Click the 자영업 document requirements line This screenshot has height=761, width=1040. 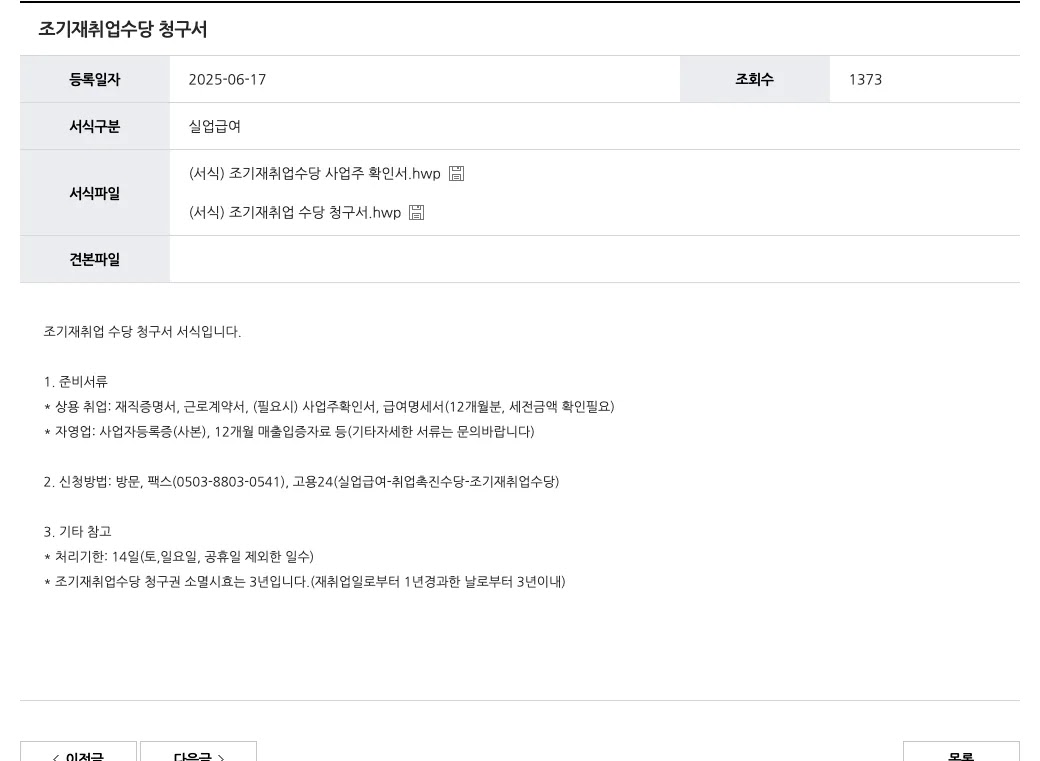coord(289,432)
